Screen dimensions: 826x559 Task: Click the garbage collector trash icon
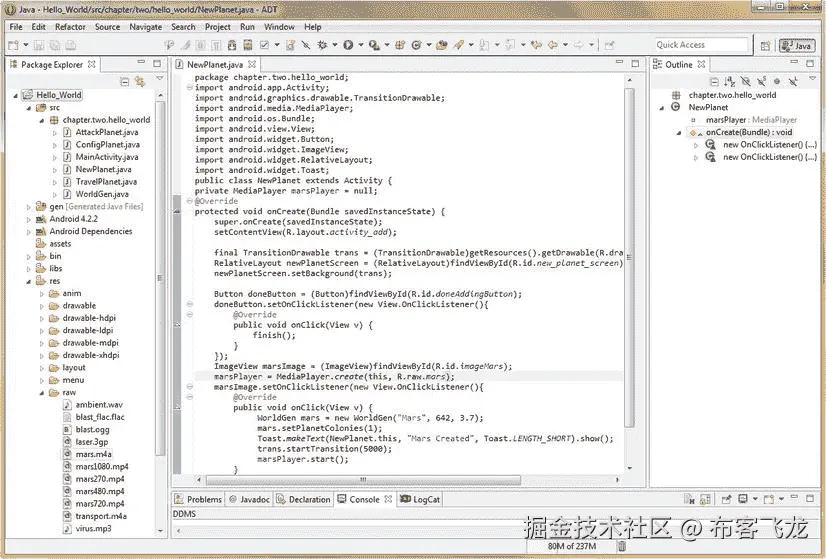622,546
